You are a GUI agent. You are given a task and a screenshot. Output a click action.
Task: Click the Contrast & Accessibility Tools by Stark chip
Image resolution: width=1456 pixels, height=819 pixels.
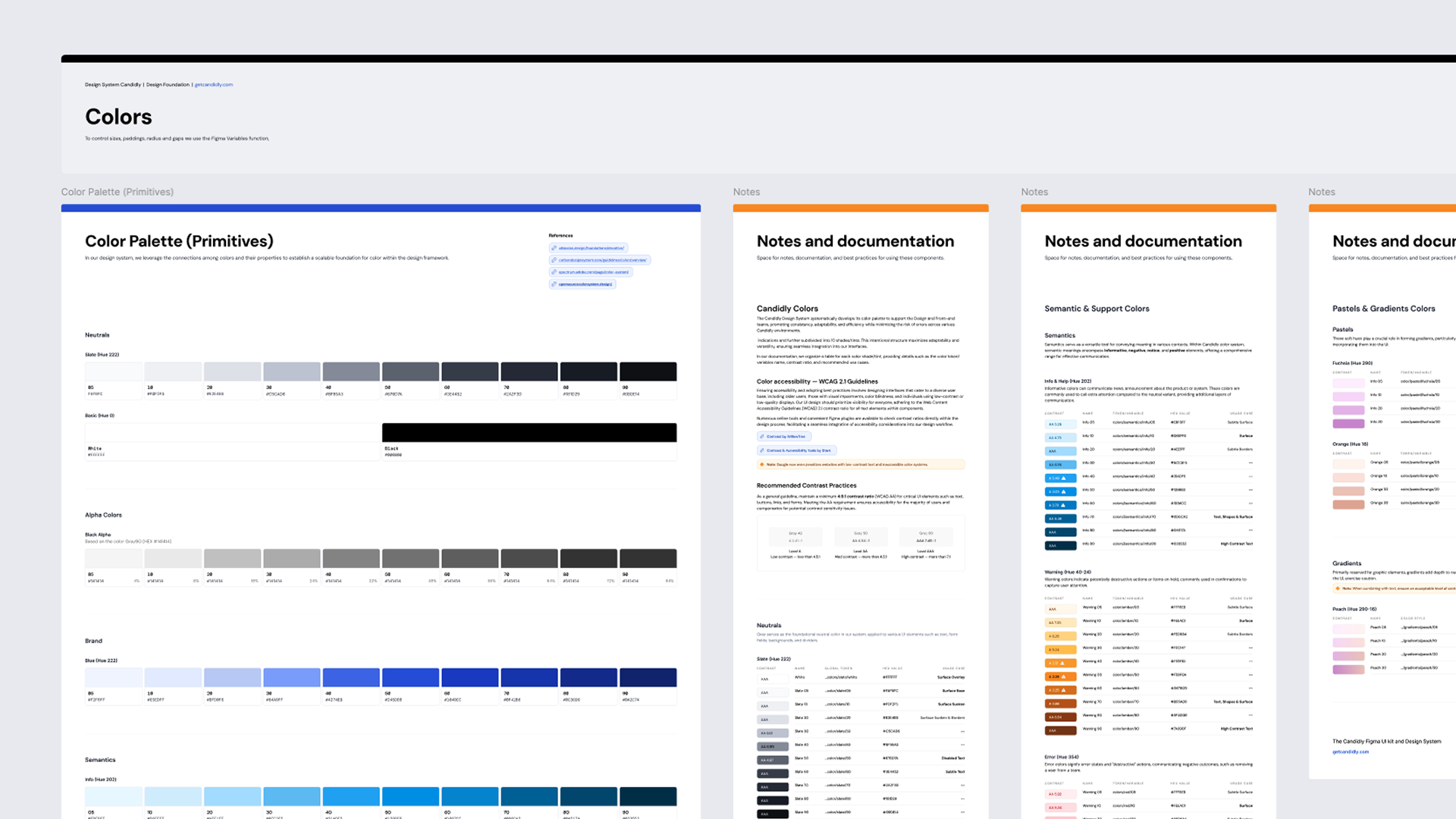click(795, 450)
